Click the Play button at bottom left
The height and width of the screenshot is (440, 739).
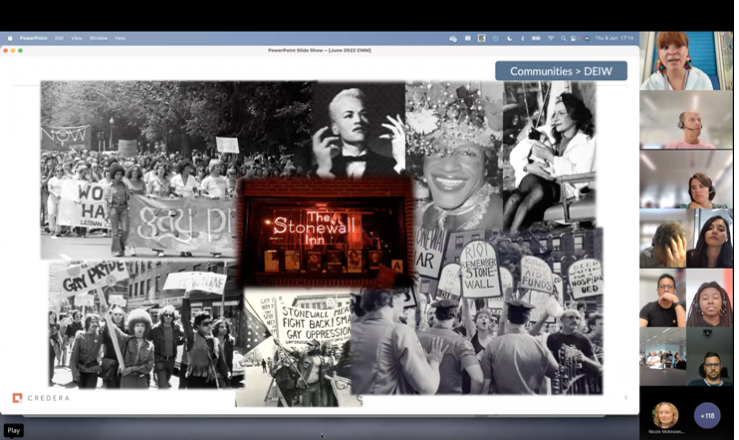pyautogui.click(x=14, y=430)
